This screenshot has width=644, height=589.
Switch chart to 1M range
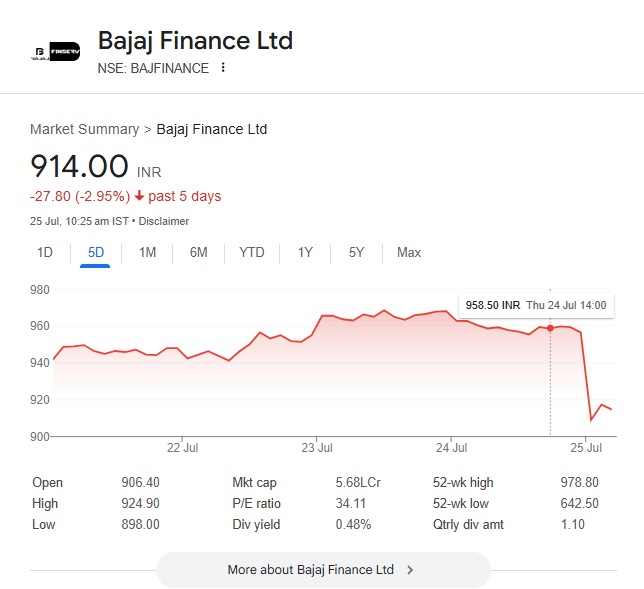pyautogui.click(x=147, y=252)
